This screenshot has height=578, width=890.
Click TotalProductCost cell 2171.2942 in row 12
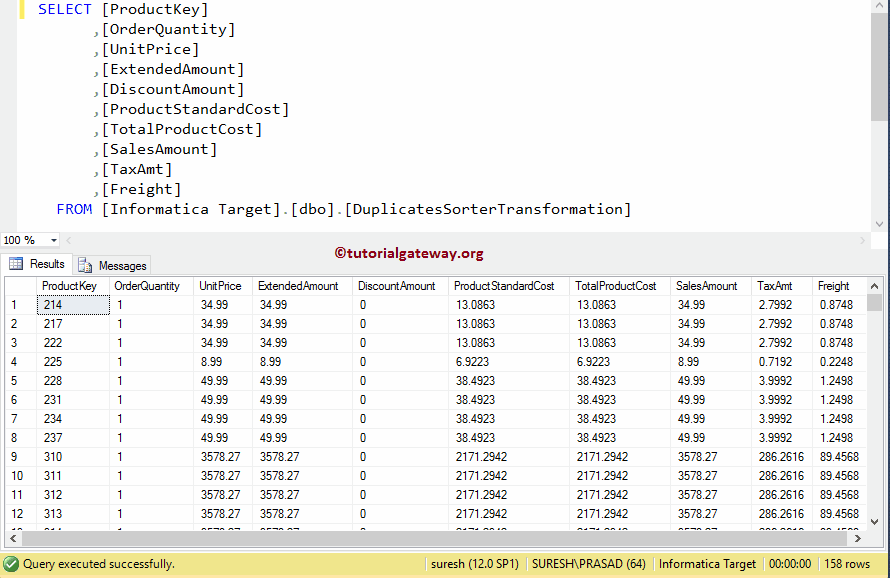[x=620, y=514]
